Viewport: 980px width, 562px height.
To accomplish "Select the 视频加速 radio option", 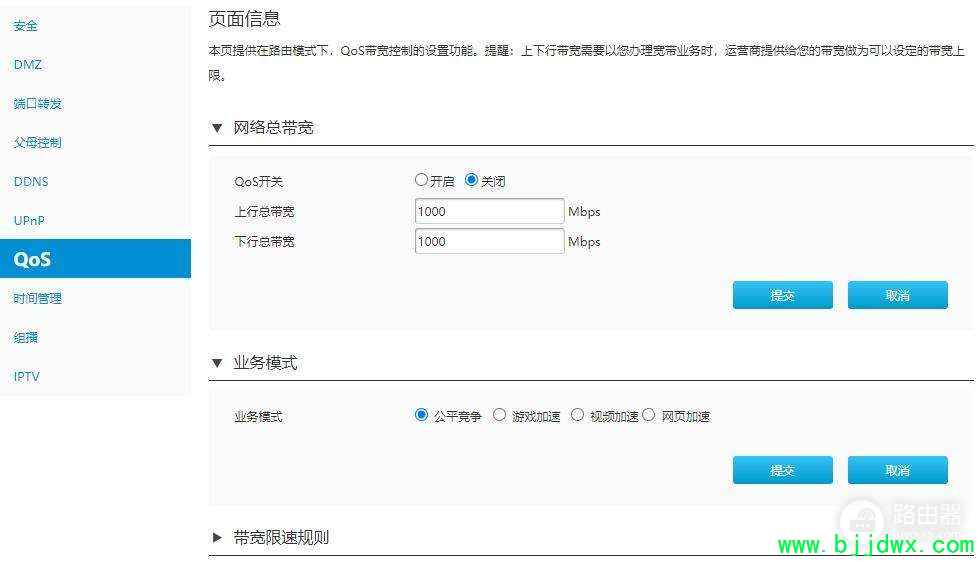I will point(578,414).
